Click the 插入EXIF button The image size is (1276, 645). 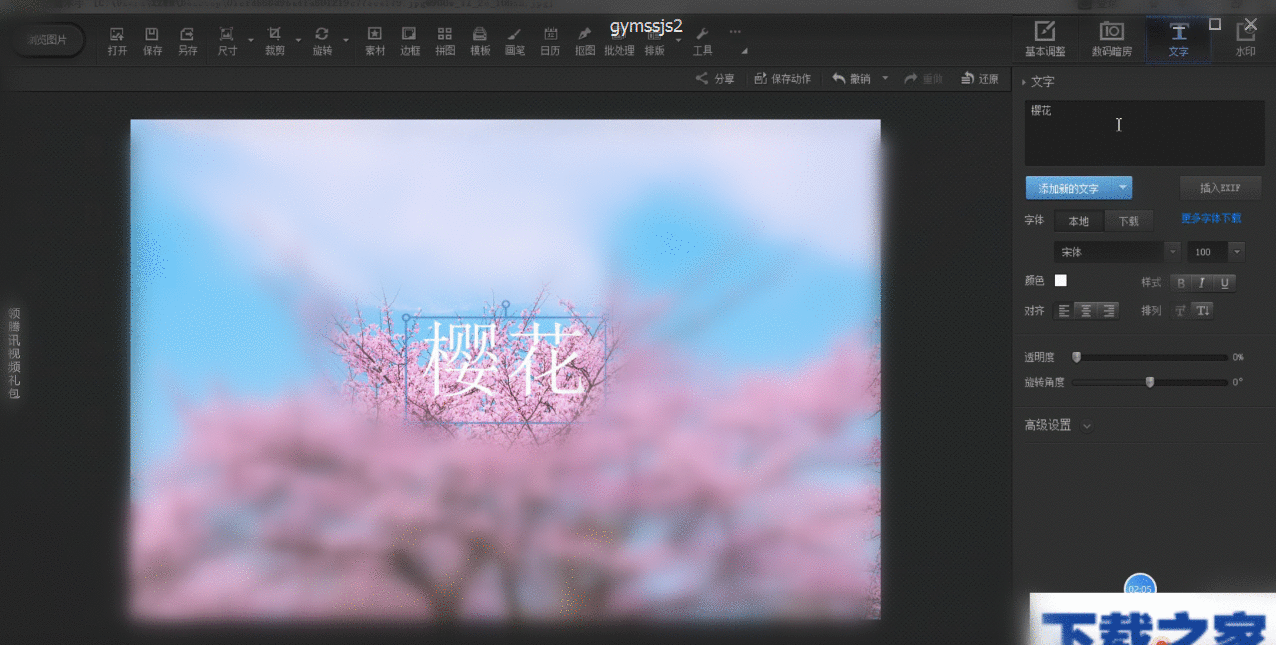(x=1220, y=188)
